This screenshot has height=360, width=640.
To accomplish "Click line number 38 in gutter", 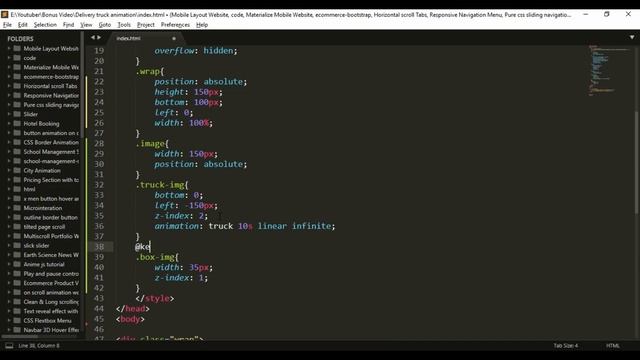I will 99,247.
